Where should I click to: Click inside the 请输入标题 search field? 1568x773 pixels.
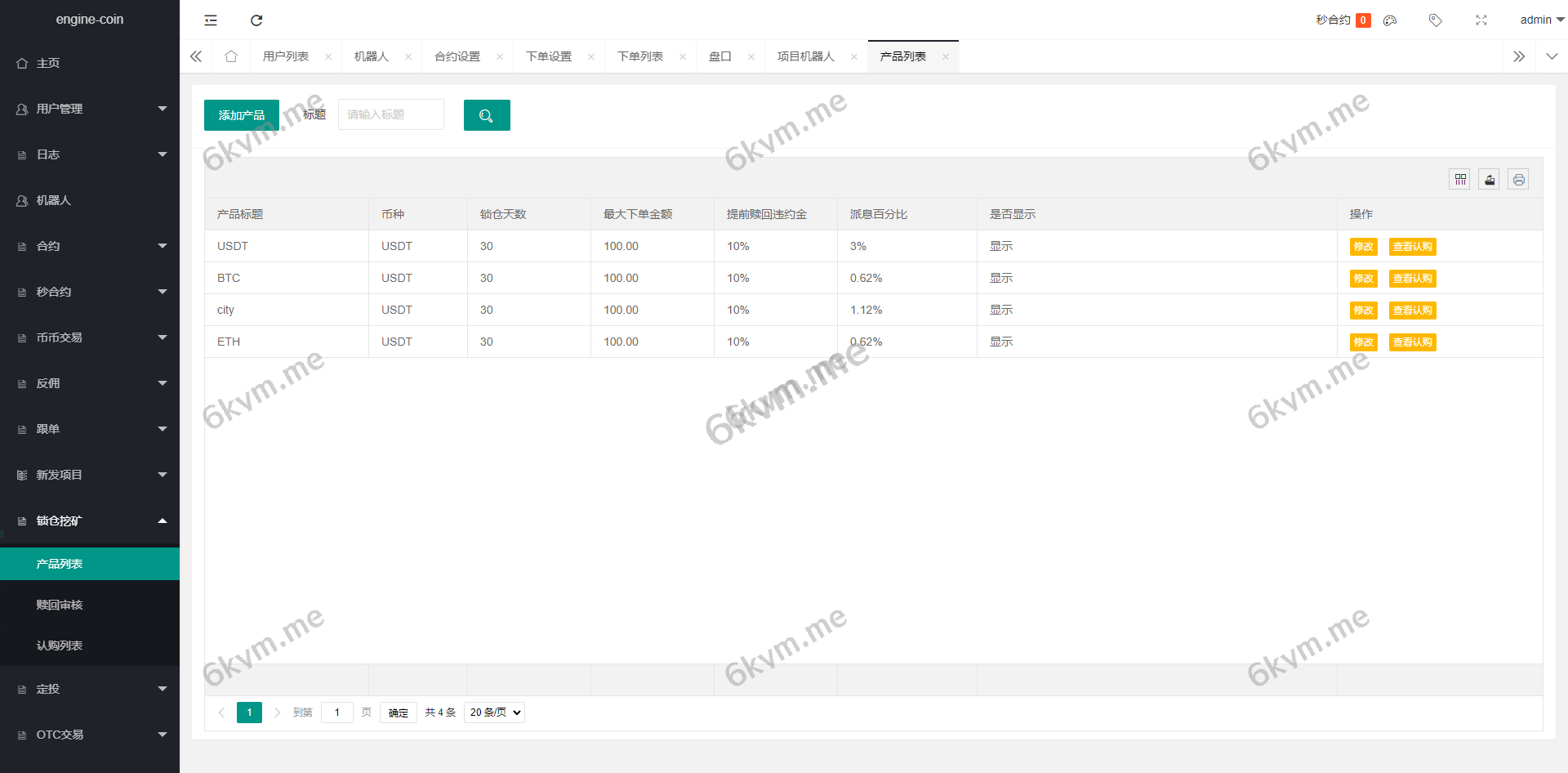pyautogui.click(x=390, y=114)
